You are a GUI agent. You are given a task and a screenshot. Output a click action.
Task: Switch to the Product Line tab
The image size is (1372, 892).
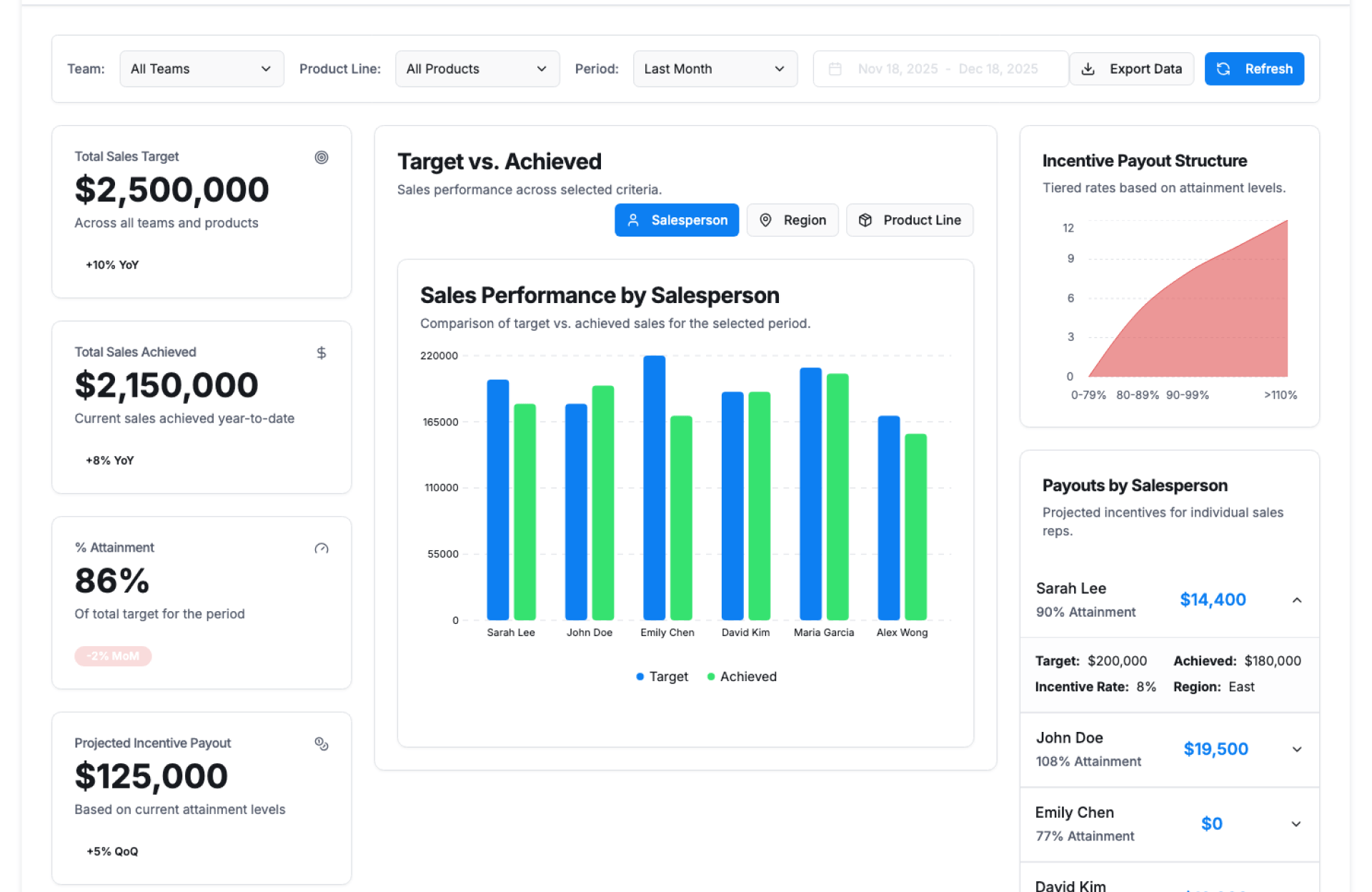click(x=909, y=220)
